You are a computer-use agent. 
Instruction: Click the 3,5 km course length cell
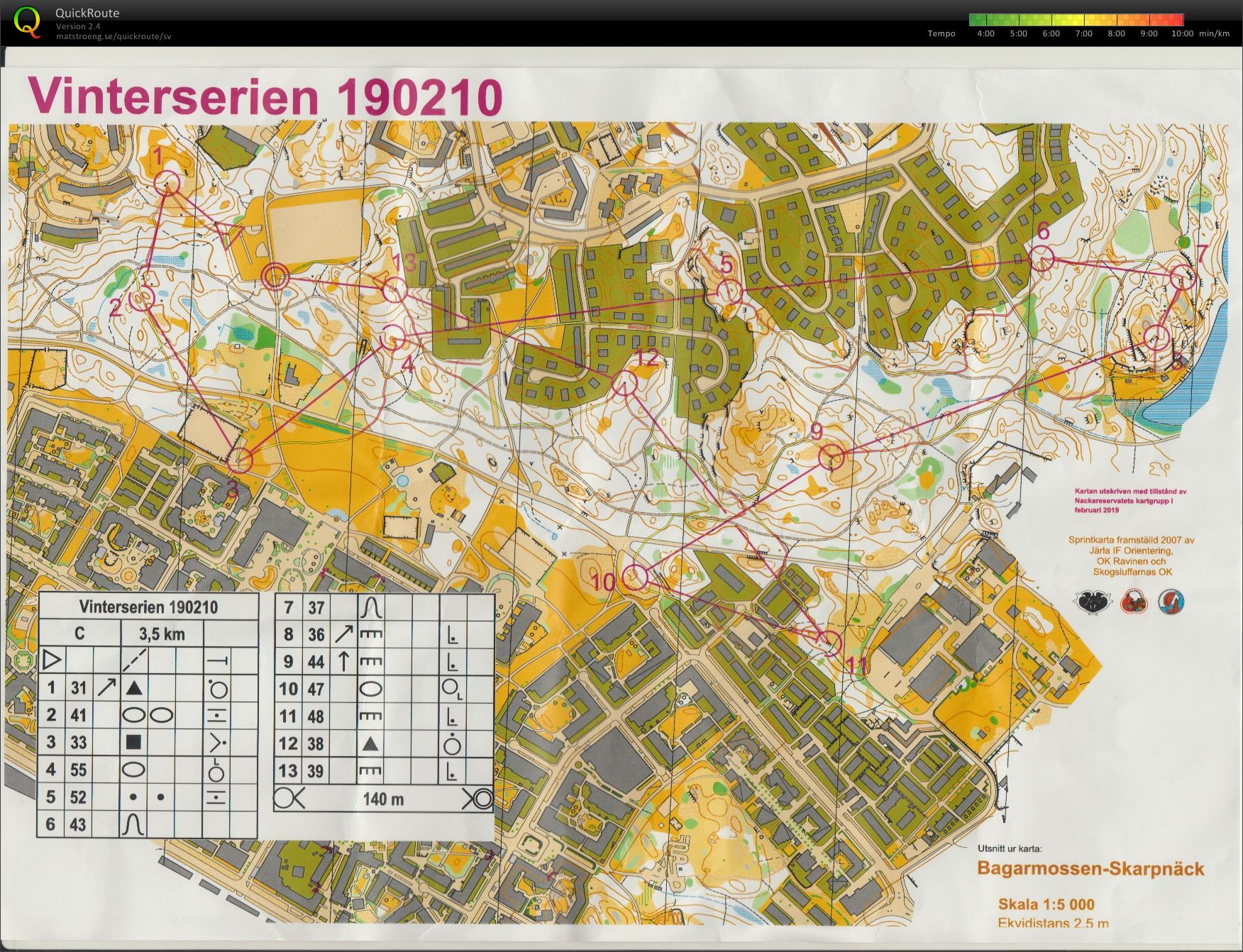[x=162, y=634]
